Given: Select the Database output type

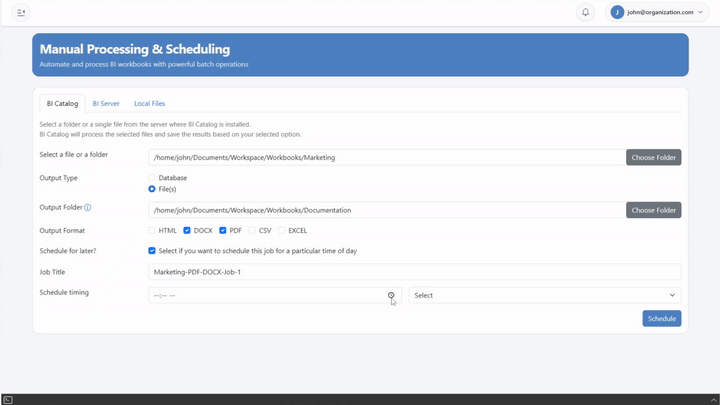Looking at the screenshot, I should click(152, 178).
